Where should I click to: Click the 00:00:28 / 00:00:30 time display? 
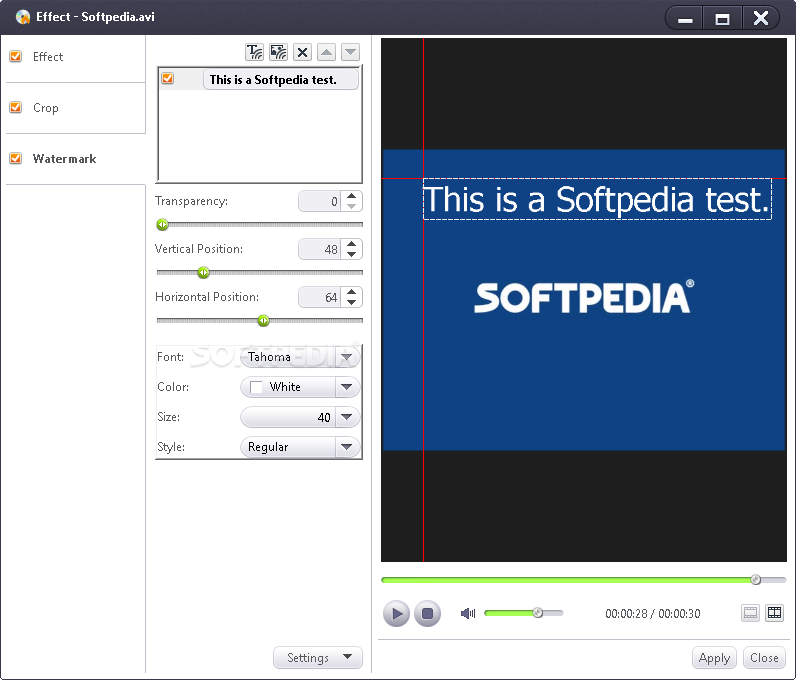pyautogui.click(x=652, y=613)
